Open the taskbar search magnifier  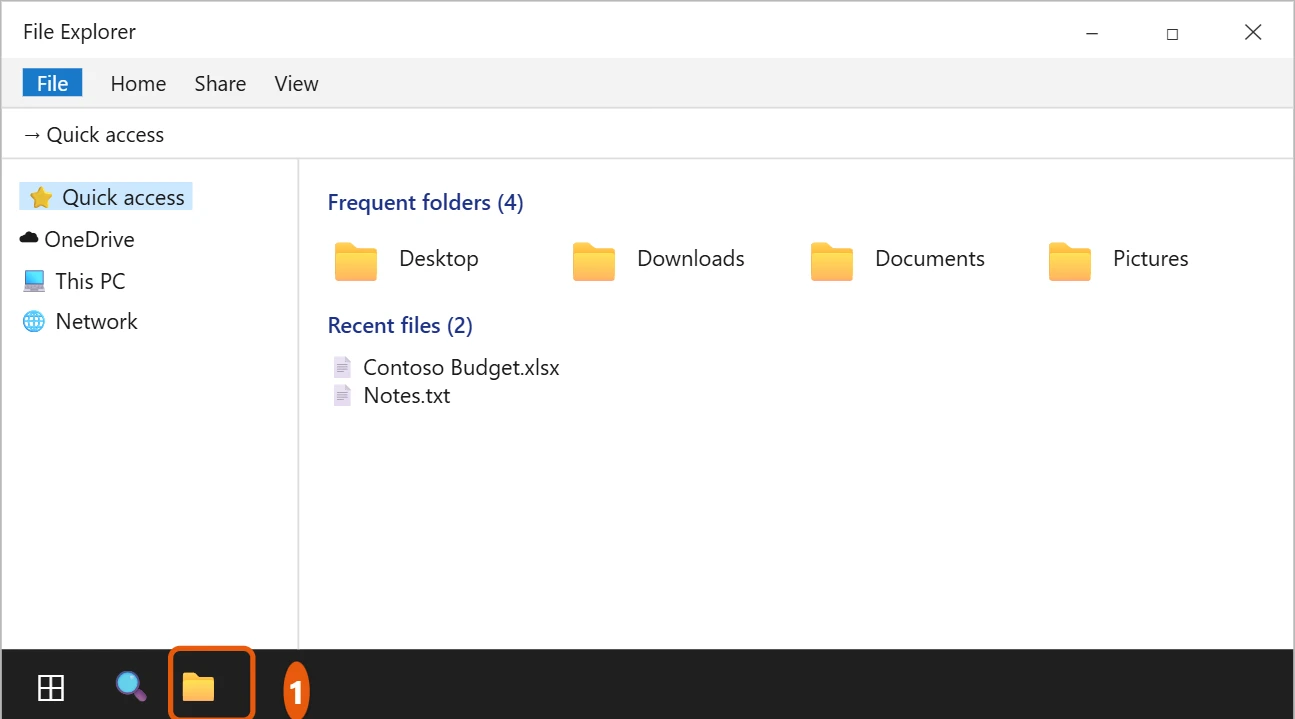point(131,686)
